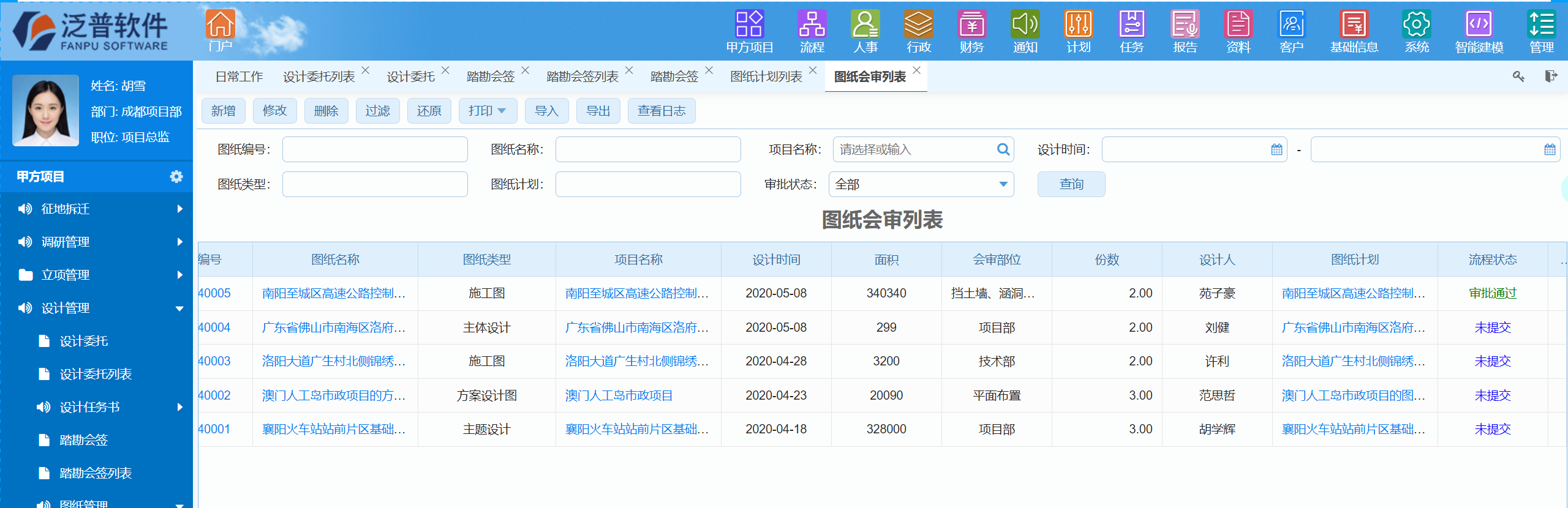Screen dimensions: 1568x508
Task: Open the 打印 dropdown button
Action: coord(488,111)
